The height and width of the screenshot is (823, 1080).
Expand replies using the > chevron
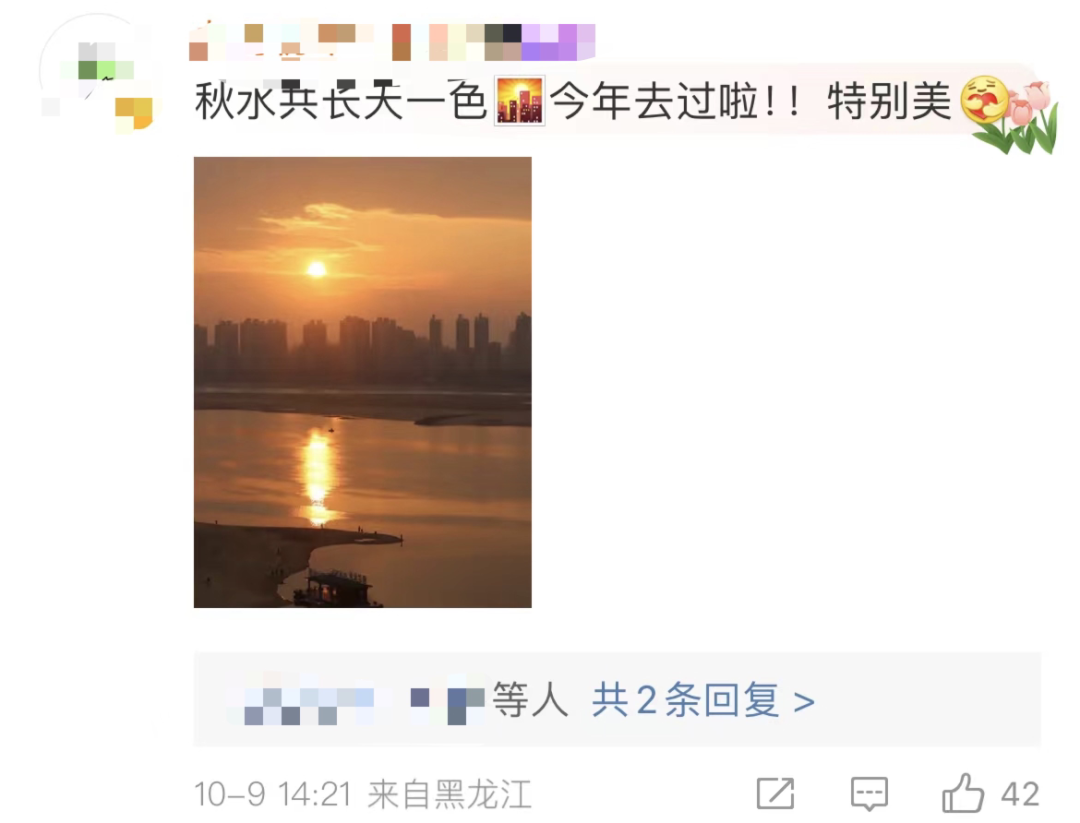[x=804, y=702]
